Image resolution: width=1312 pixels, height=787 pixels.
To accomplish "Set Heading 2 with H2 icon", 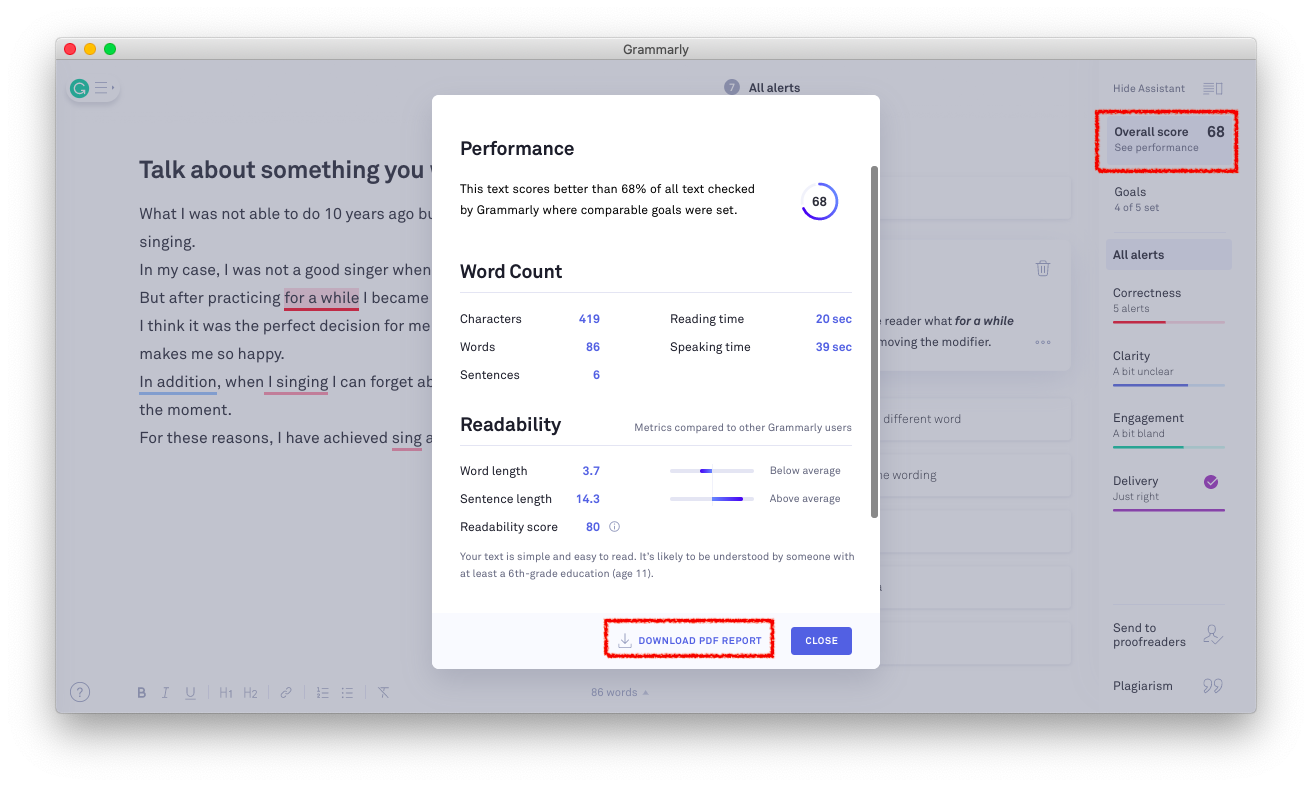I will (x=250, y=692).
